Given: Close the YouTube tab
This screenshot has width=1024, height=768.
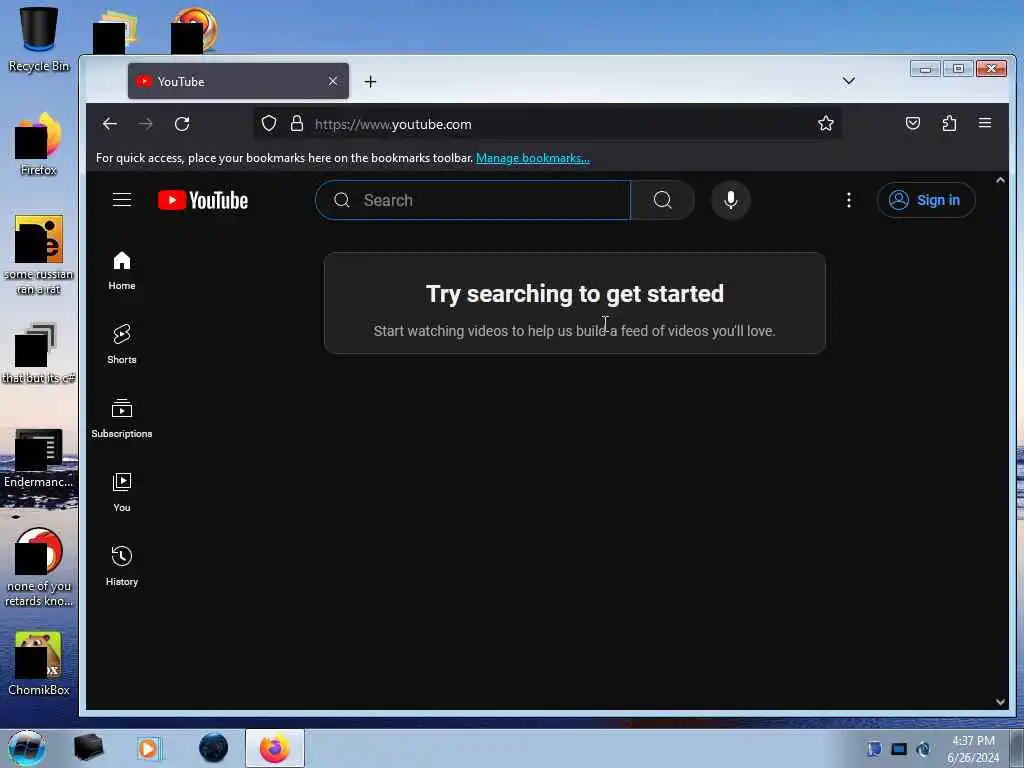Looking at the screenshot, I should (333, 81).
